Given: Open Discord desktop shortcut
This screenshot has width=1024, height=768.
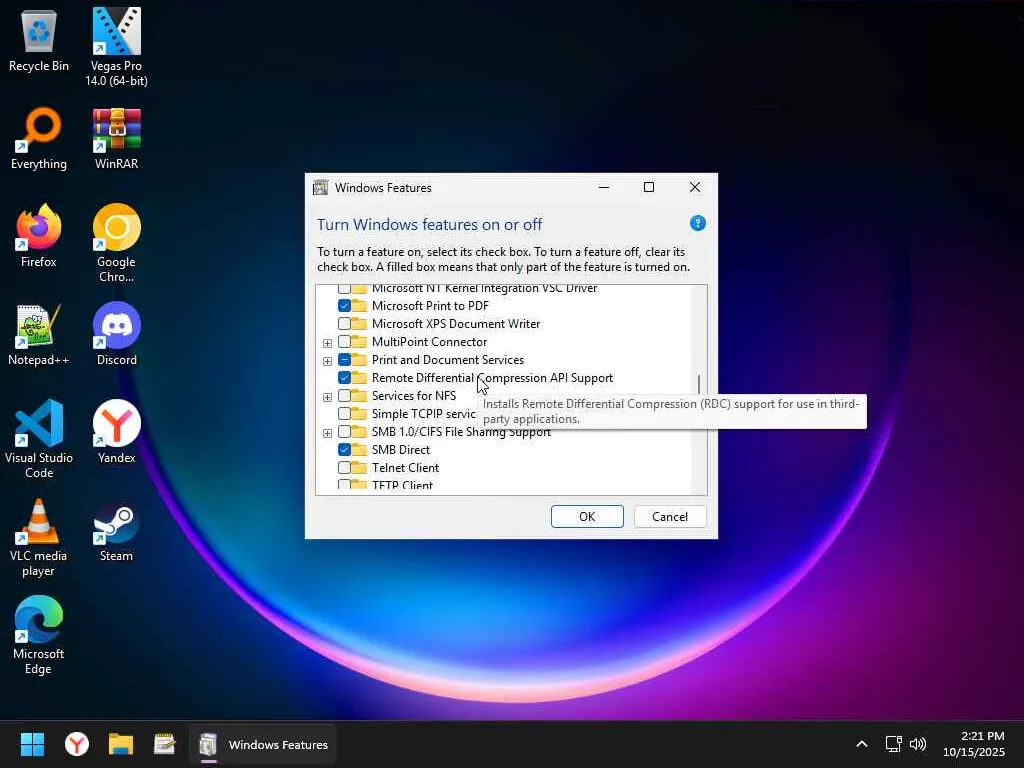Looking at the screenshot, I should 116,334.
